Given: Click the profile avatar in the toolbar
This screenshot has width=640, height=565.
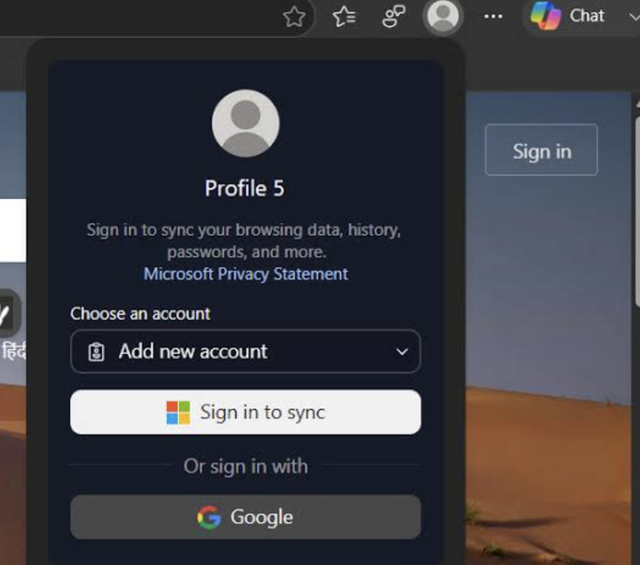Looking at the screenshot, I should point(442,16).
